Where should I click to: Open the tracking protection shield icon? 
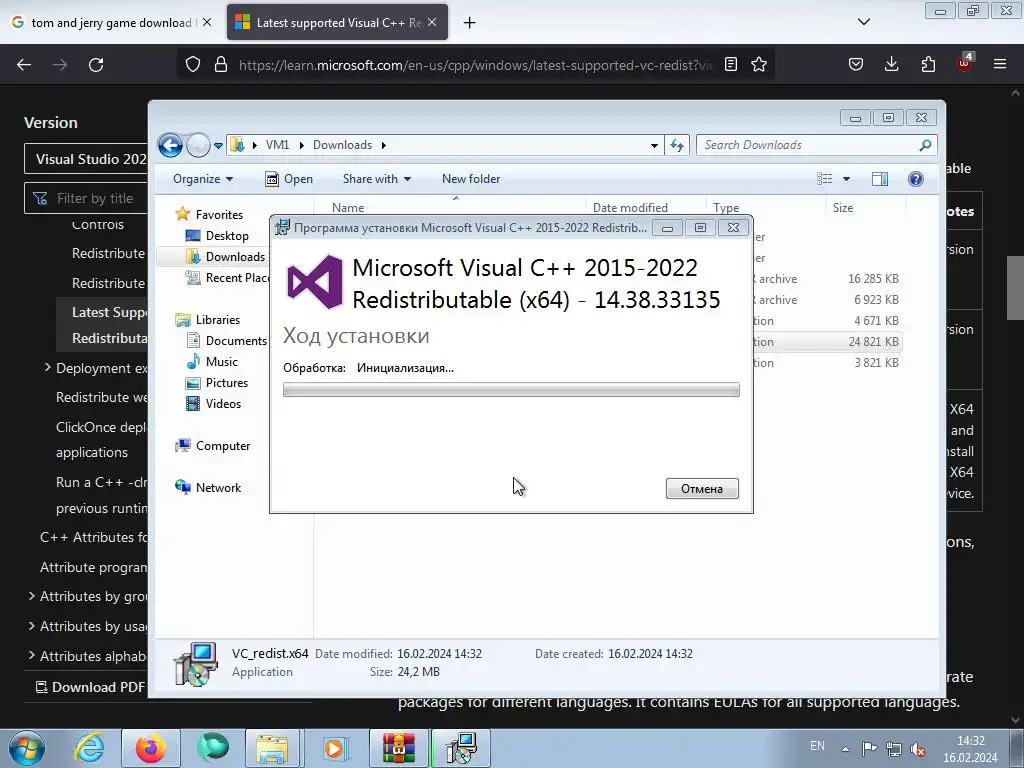pyautogui.click(x=193, y=65)
